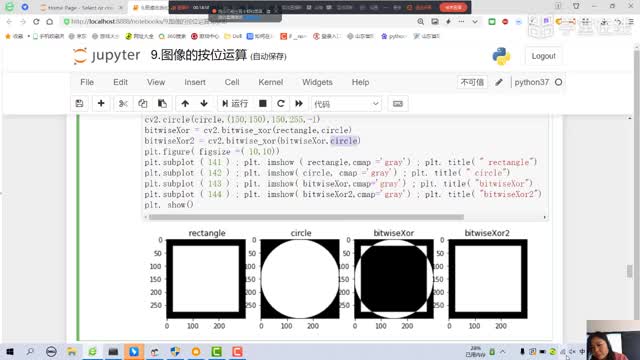The height and width of the screenshot is (360, 640).
Task: Open the Dell bookmarks folder
Action: pos(233,36)
